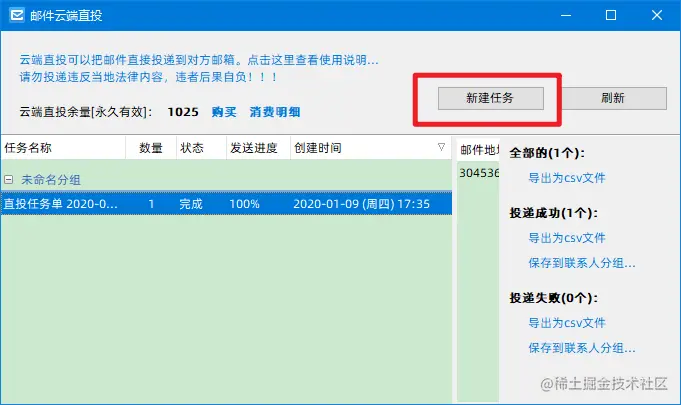This screenshot has width=681, height=405.
Task: Close the 邮件云端直投 window
Action: (657, 15)
